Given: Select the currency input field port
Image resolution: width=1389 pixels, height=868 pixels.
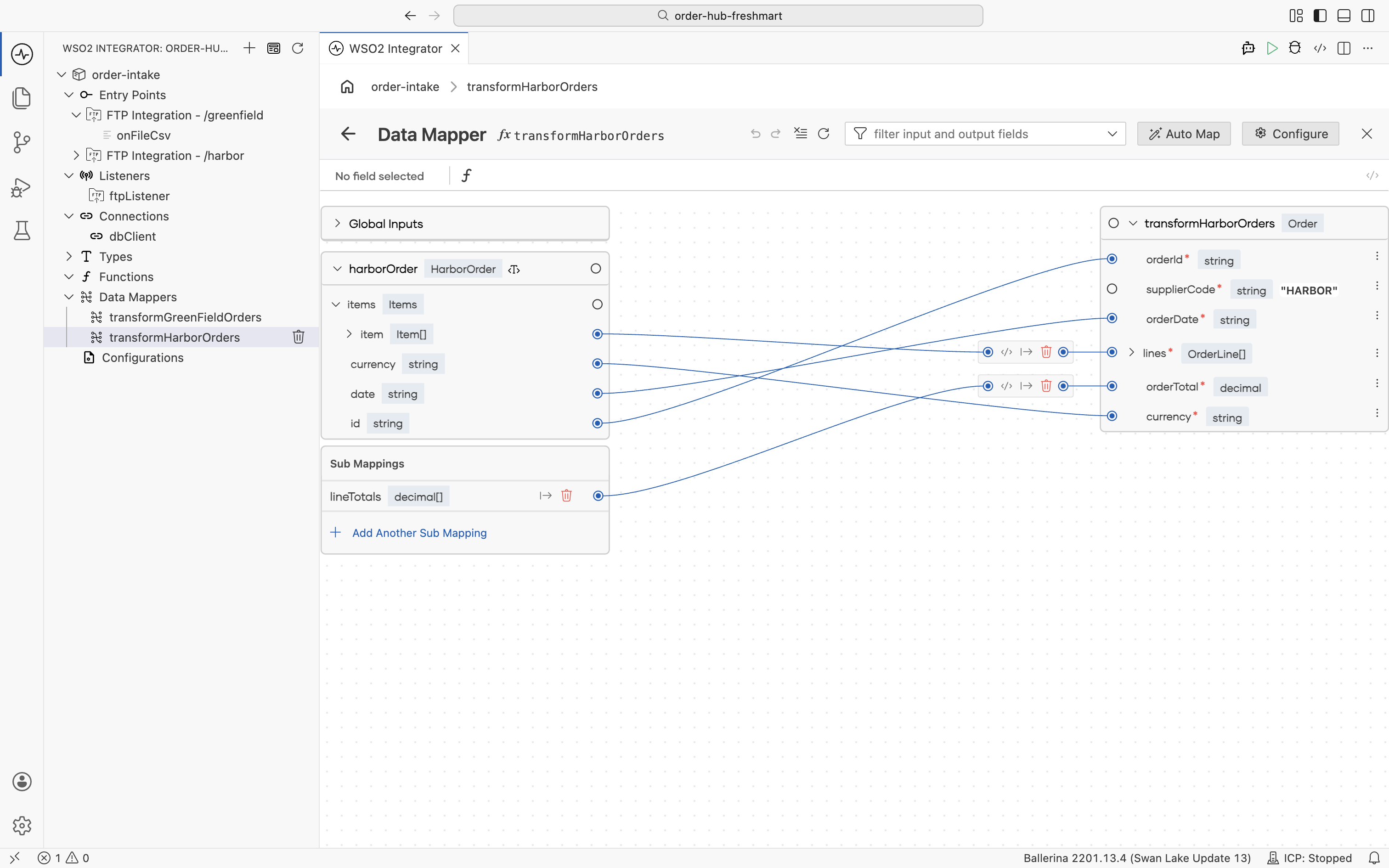Looking at the screenshot, I should 598,363.
